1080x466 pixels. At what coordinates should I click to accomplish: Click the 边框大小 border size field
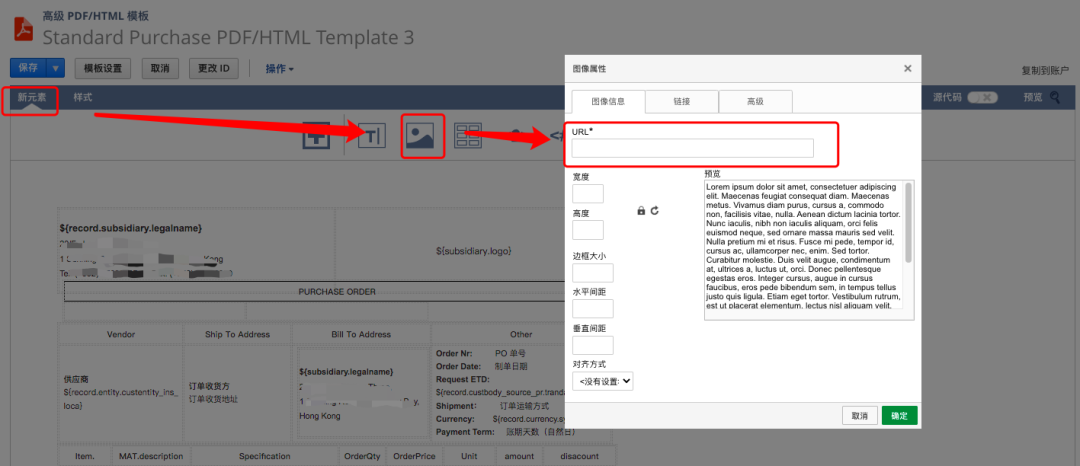592,273
